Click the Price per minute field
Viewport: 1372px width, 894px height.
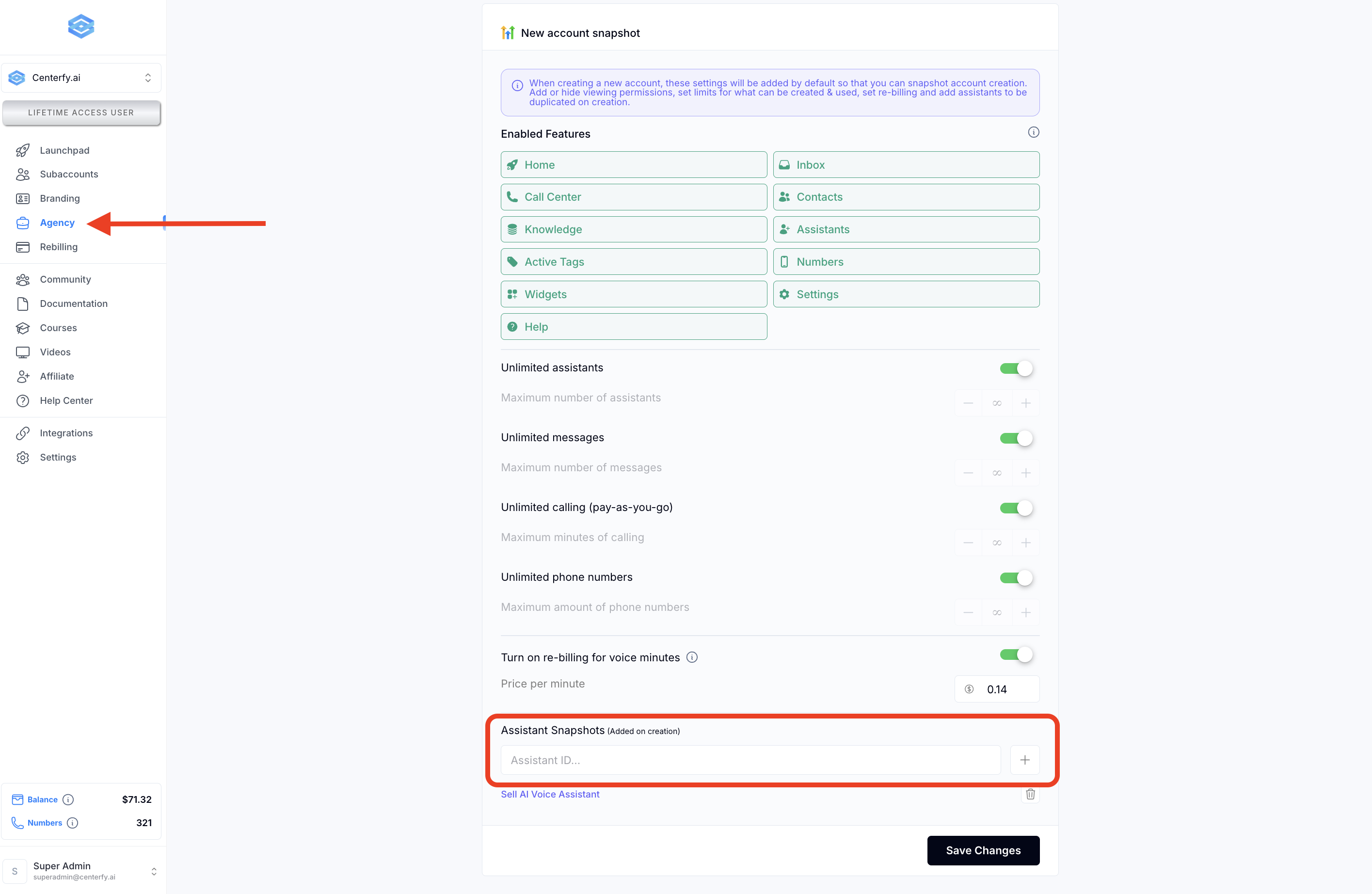click(1003, 689)
